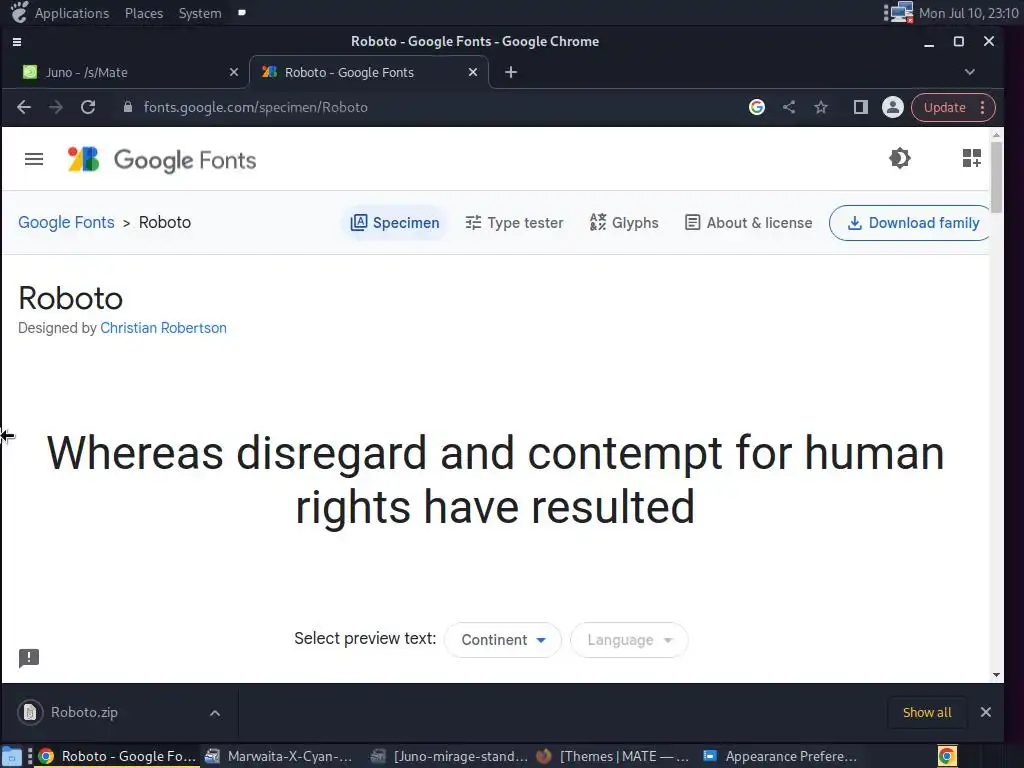Click the Google icon in the address bar
Image resolution: width=1024 pixels, height=768 pixels.
pyautogui.click(x=756, y=107)
